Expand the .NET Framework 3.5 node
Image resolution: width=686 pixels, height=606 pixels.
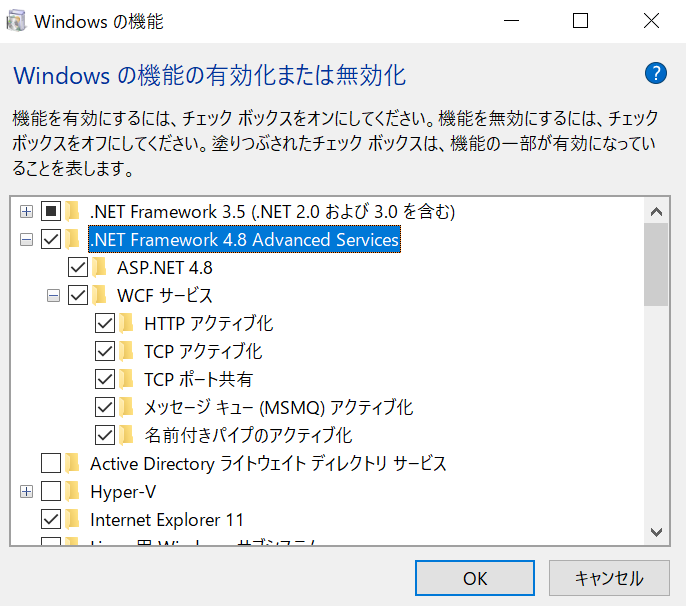(27, 212)
